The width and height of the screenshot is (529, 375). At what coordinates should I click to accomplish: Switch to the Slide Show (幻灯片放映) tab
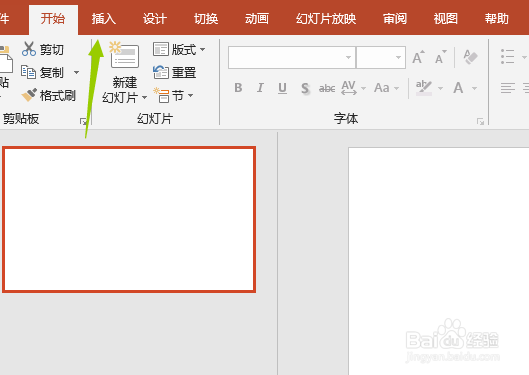coord(326,19)
